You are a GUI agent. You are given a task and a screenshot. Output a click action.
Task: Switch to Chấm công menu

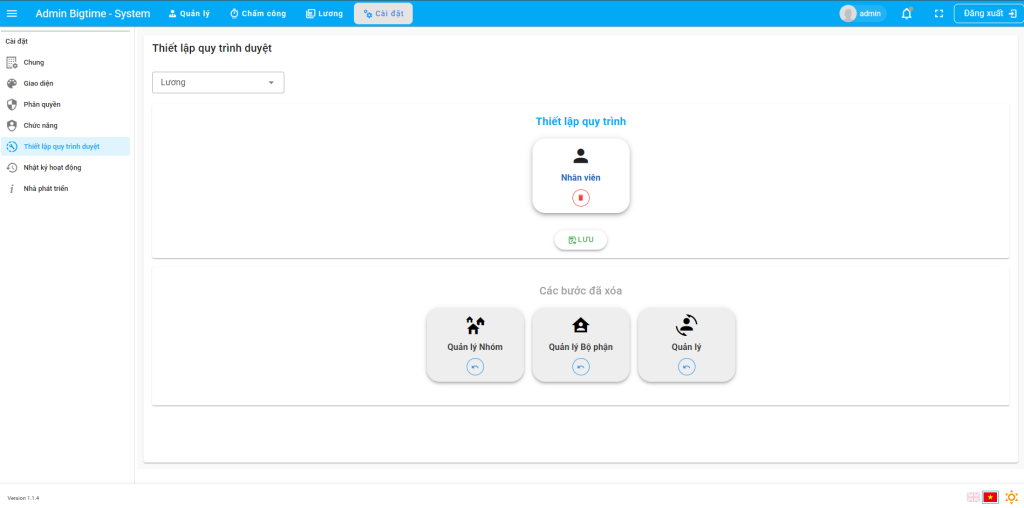257,13
